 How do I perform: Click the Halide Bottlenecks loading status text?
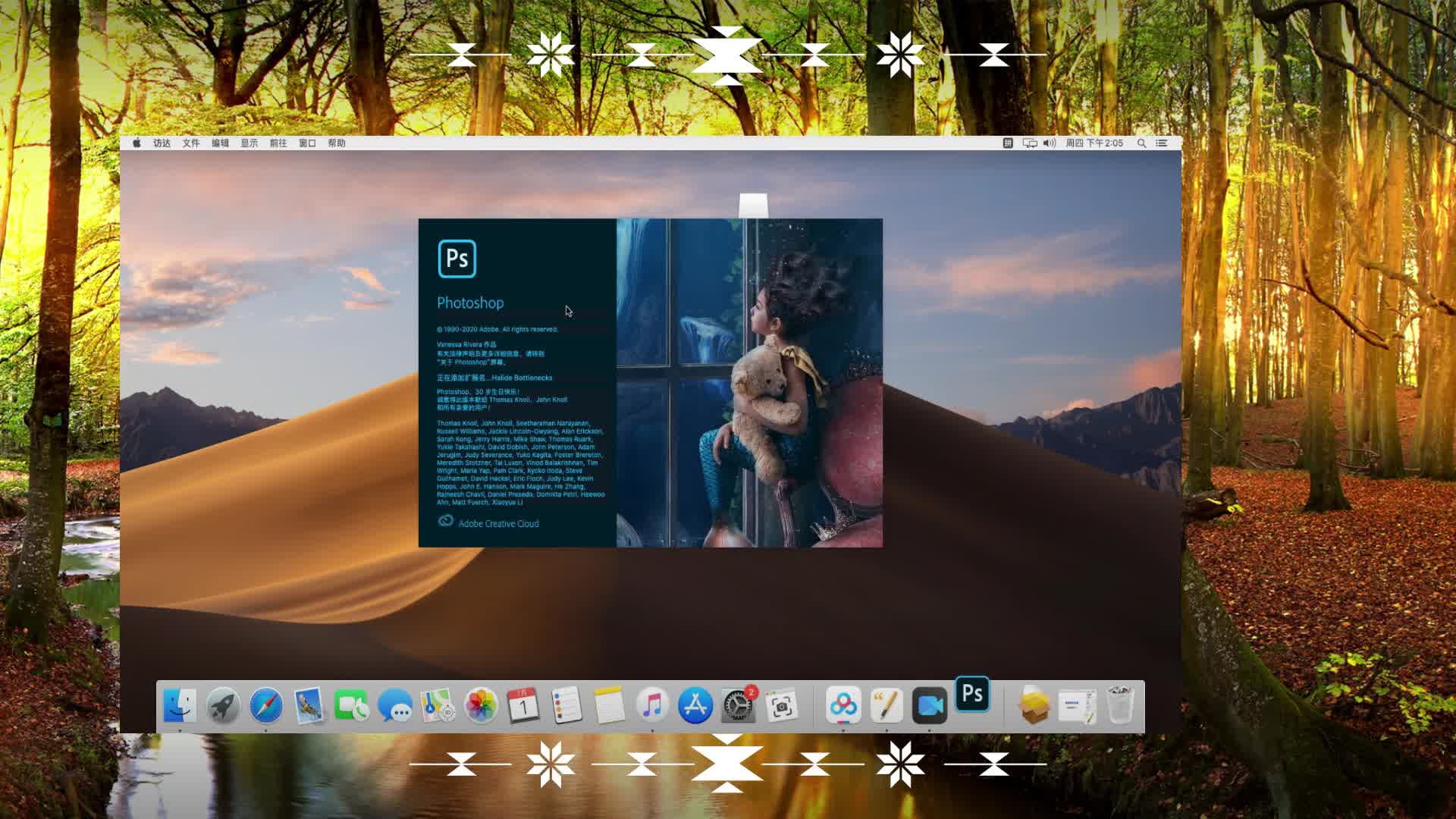coord(494,378)
